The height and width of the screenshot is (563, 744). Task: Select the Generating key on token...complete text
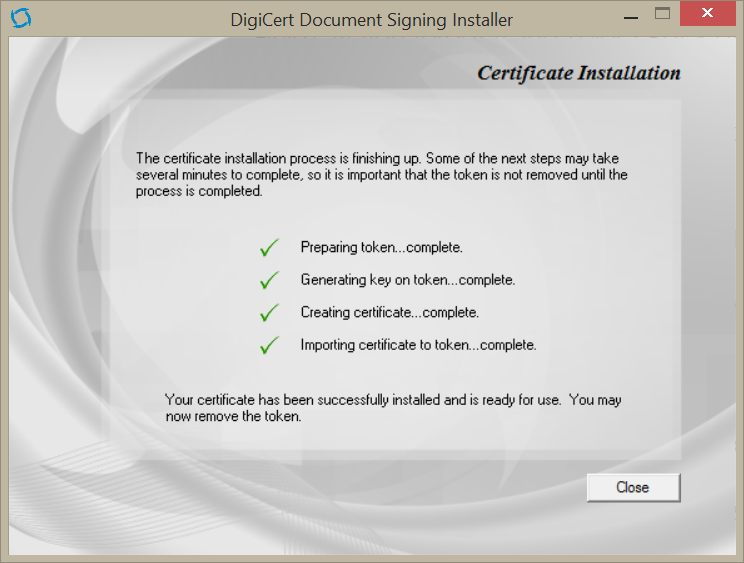click(407, 281)
